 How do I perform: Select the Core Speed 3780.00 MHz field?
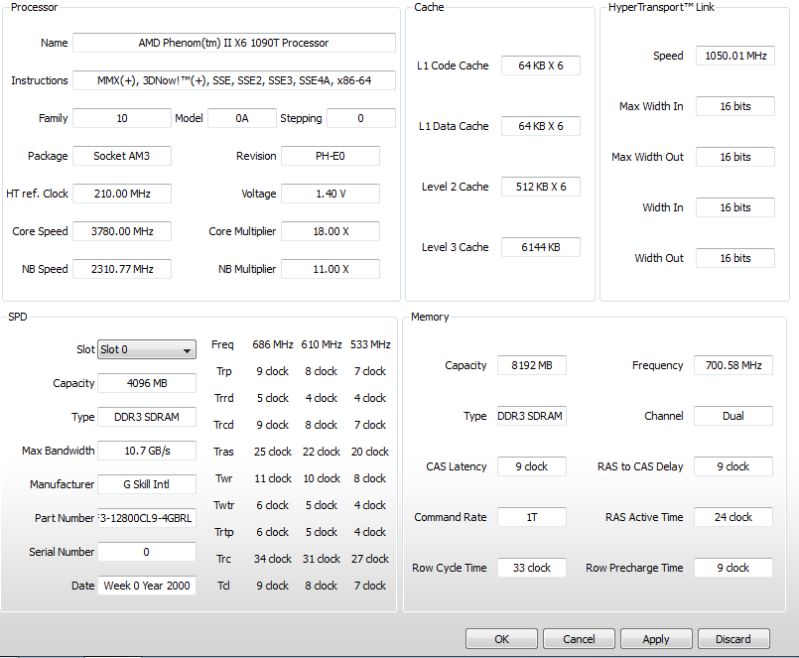tap(122, 231)
